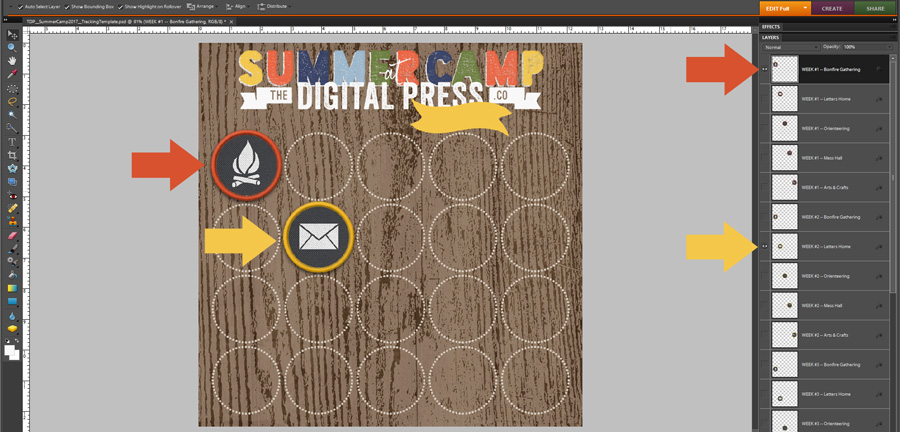Viewport: 900px width, 432px height.
Task: Click the Layers panel vertical scrollbar
Action: tap(893, 178)
